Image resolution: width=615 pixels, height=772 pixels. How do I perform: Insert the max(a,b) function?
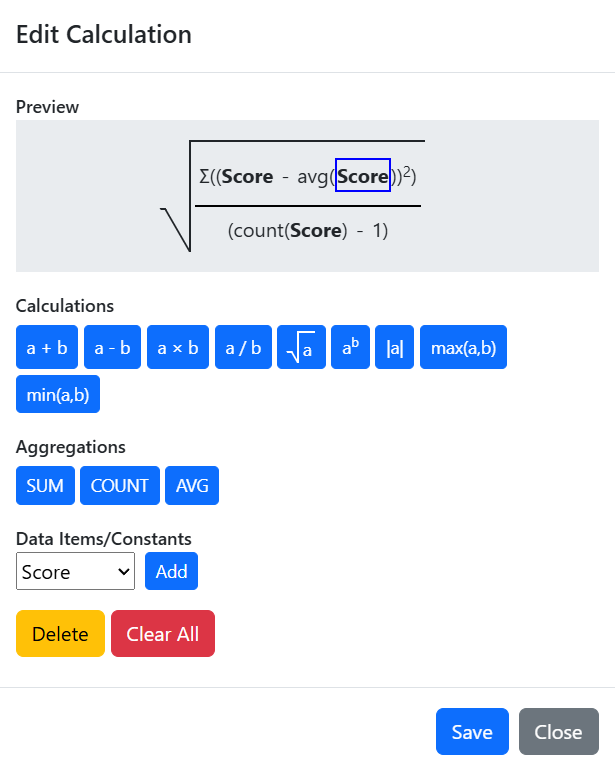click(463, 347)
